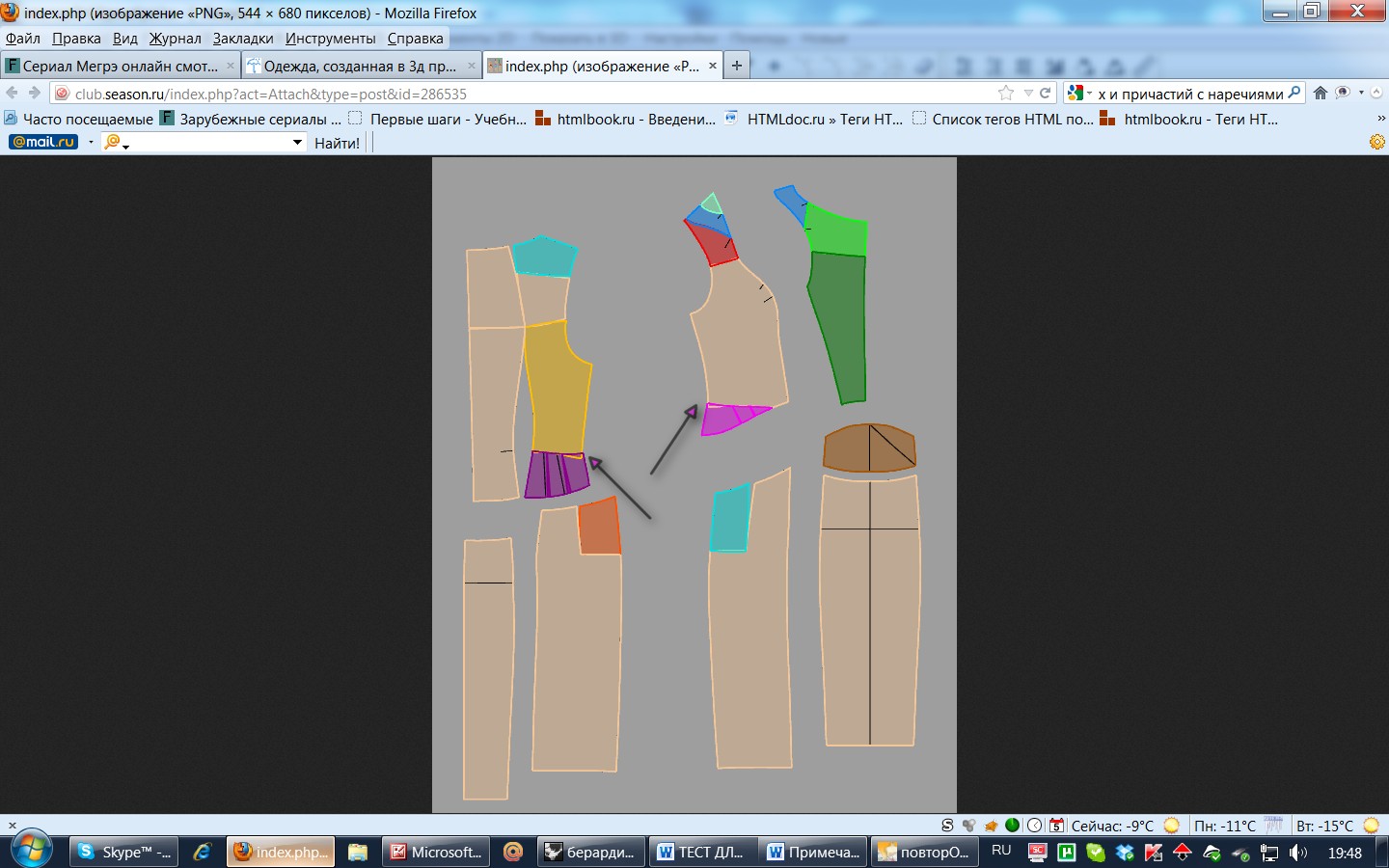Open the search engine selector dropdown

1079,94
